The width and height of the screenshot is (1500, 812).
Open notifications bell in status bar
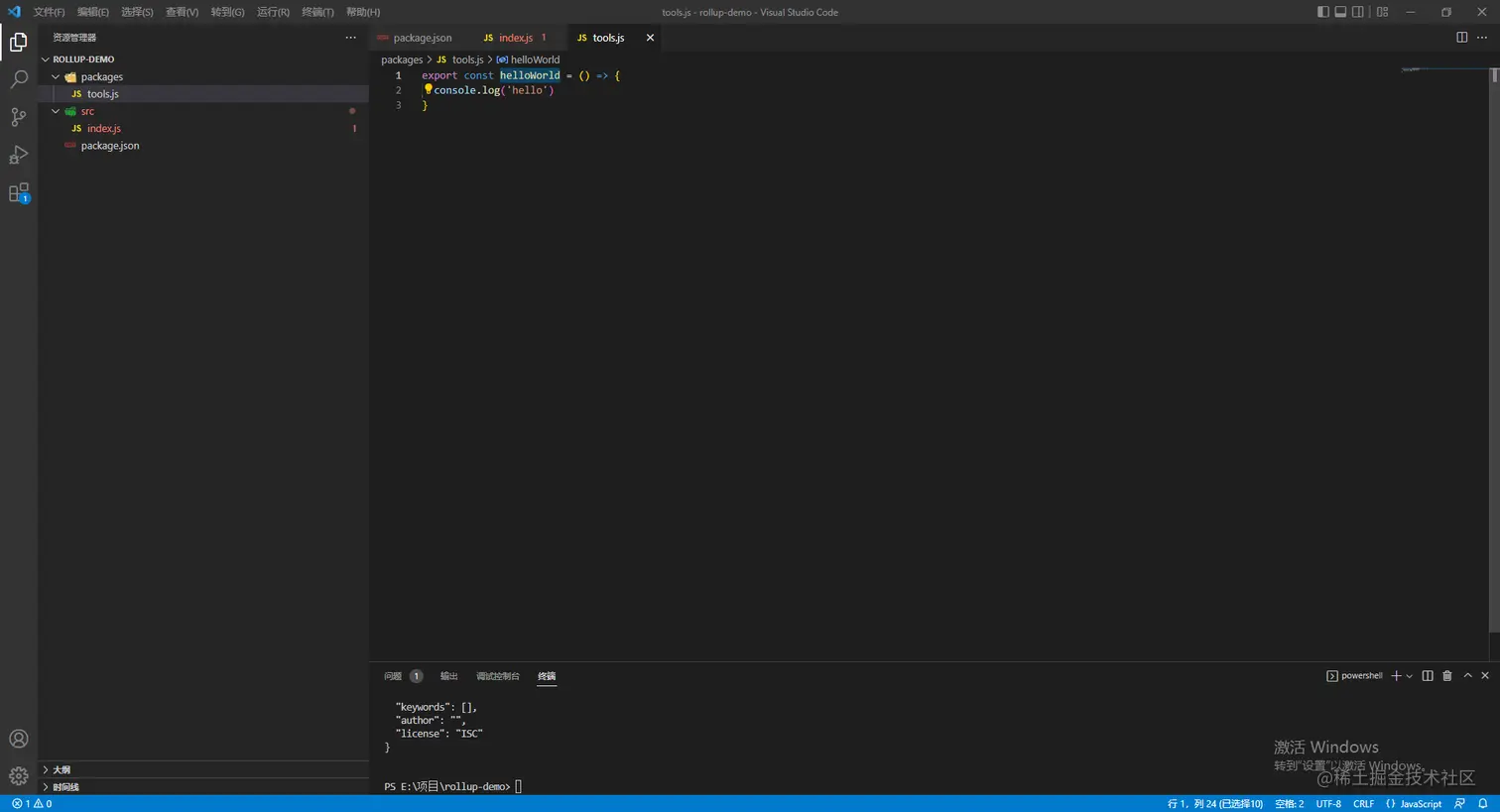[1483, 804]
